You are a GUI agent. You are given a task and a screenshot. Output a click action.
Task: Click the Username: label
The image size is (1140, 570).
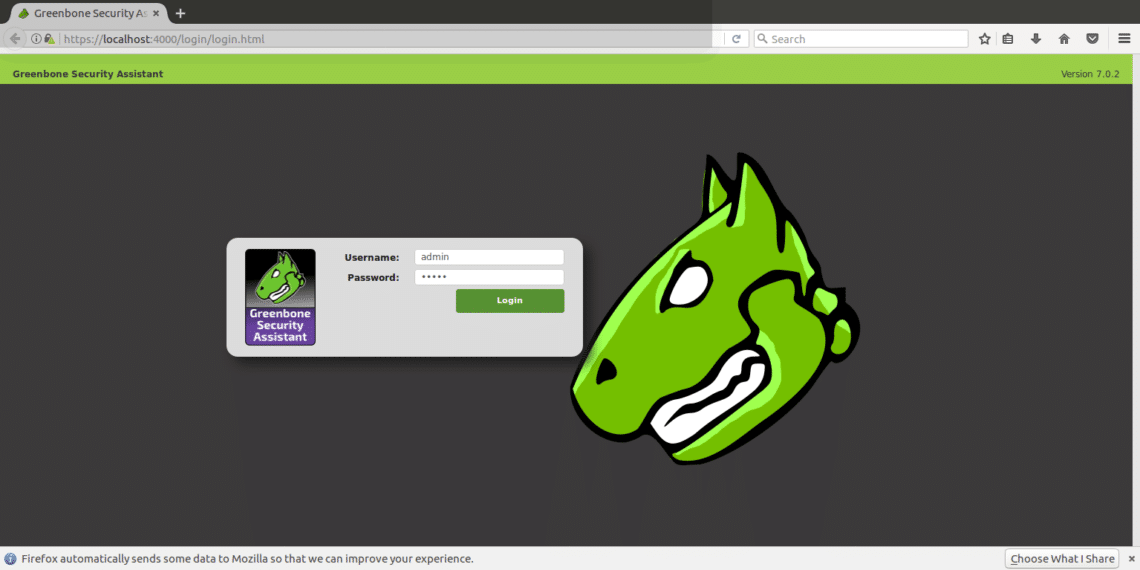tap(372, 257)
